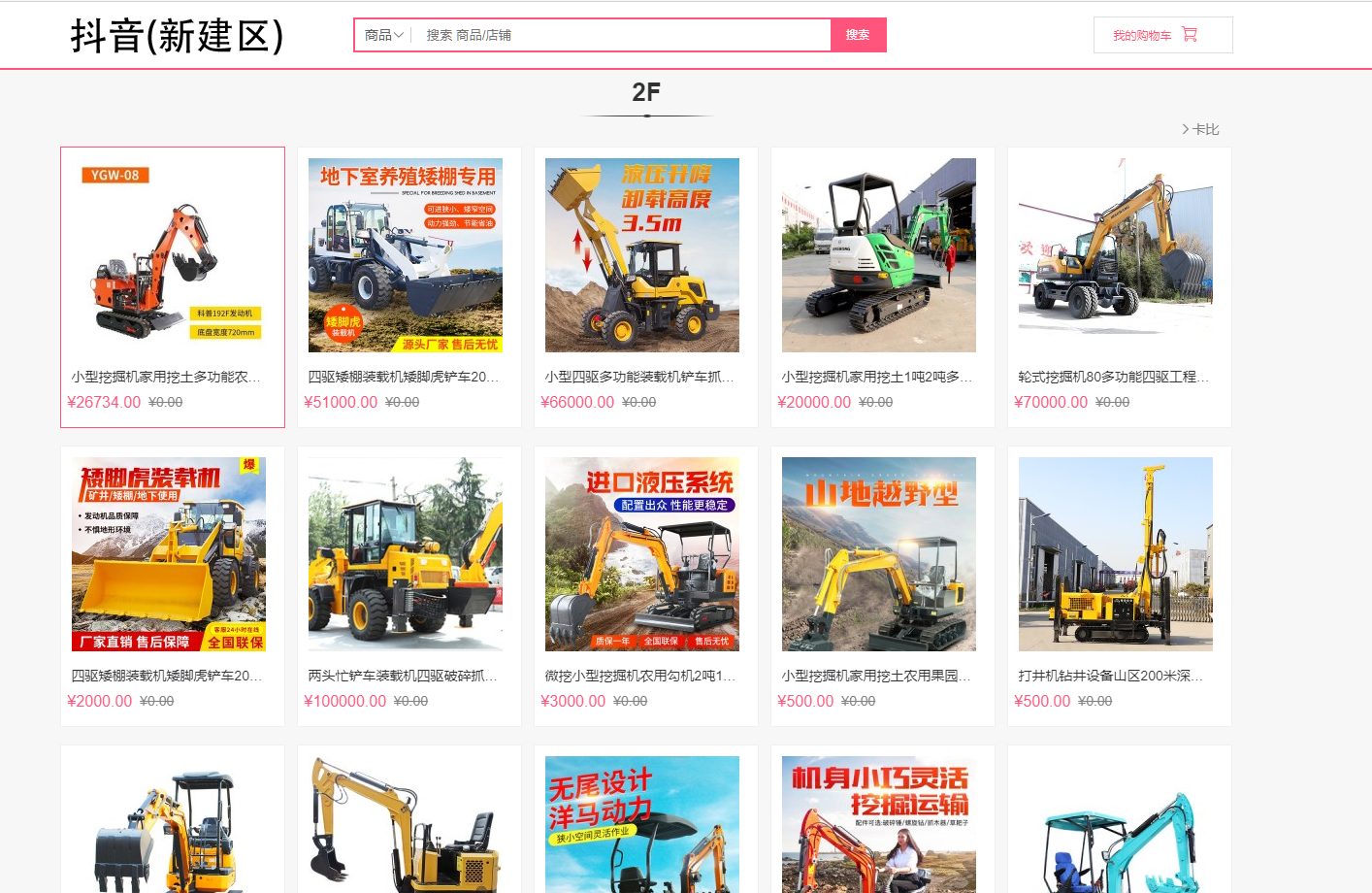1372x893 pixels.
Task: Open 我的购物车 shopping cart
Action: tap(1162, 35)
